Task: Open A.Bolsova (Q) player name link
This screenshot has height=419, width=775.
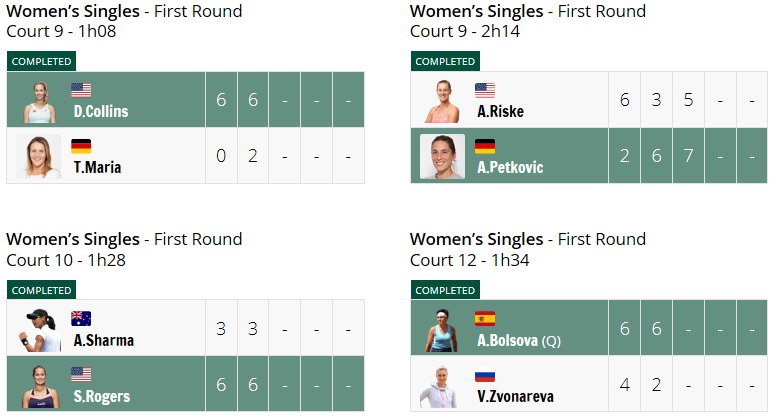Action: click(x=519, y=340)
